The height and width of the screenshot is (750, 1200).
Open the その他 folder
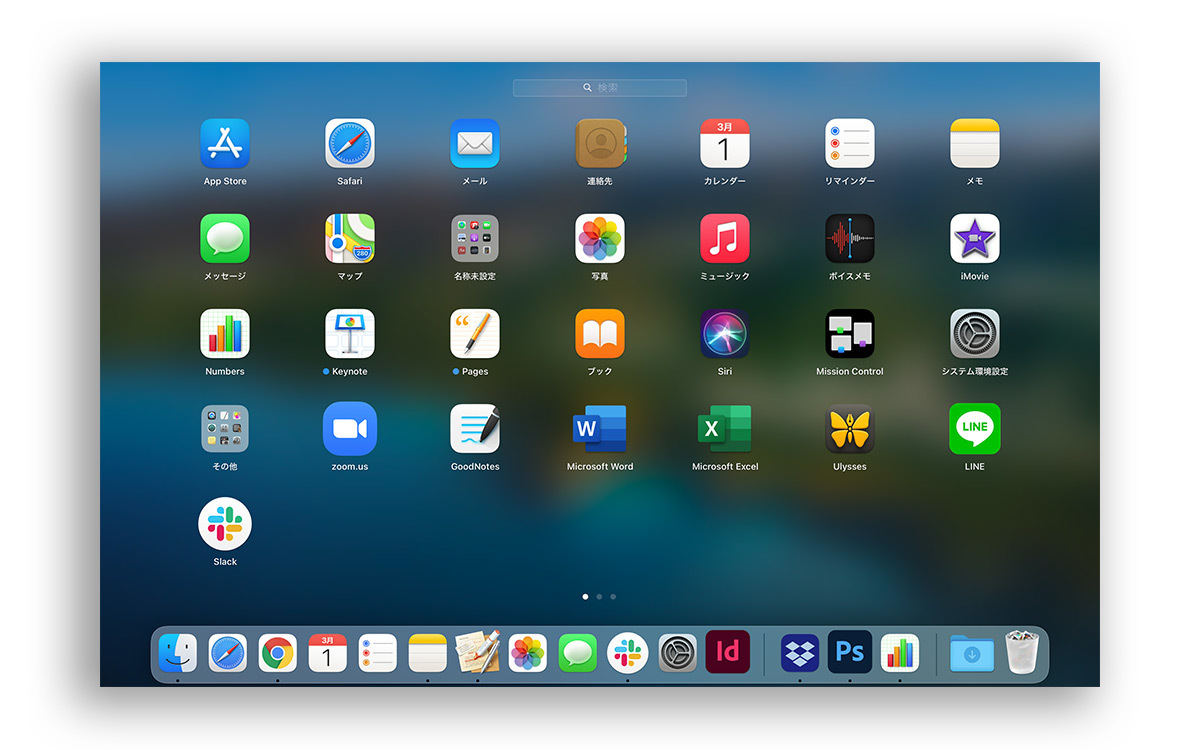point(225,429)
